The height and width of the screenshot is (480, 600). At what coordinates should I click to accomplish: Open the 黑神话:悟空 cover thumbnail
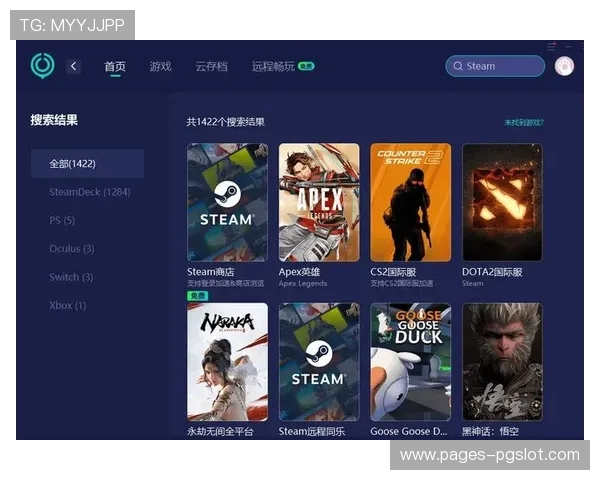tap(502, 362)
